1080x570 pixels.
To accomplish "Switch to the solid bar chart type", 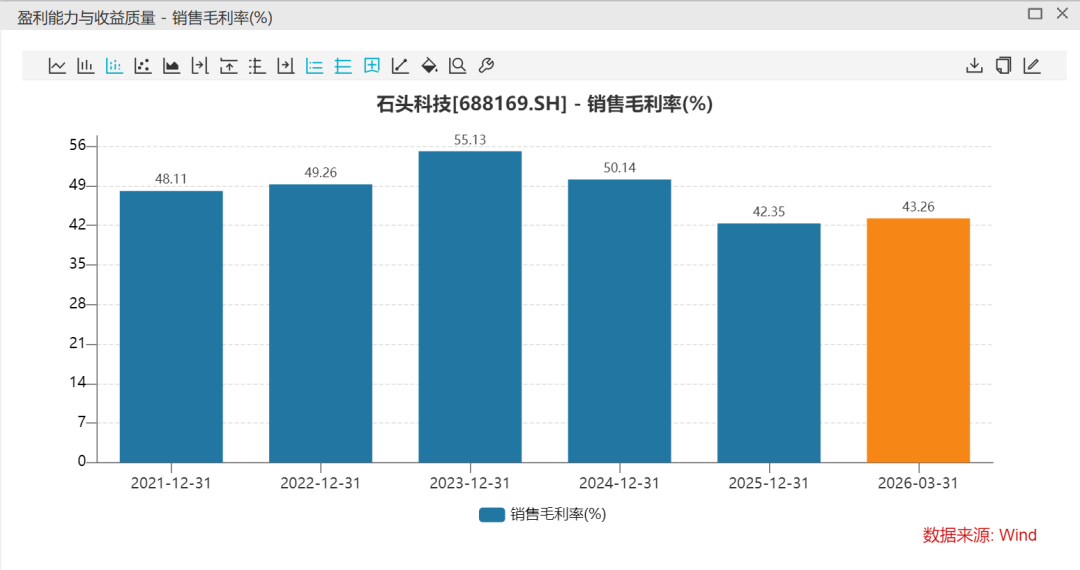I will coord(85,66).
